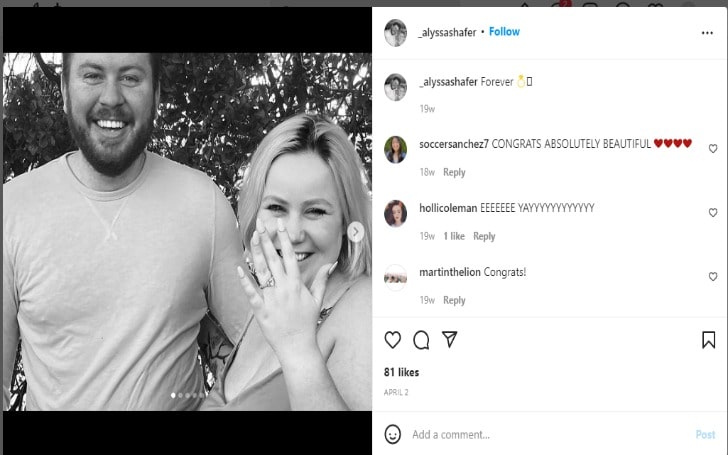Like soccersanchez7's comment
Screen dimensions: 728x455
coord(713,149)
